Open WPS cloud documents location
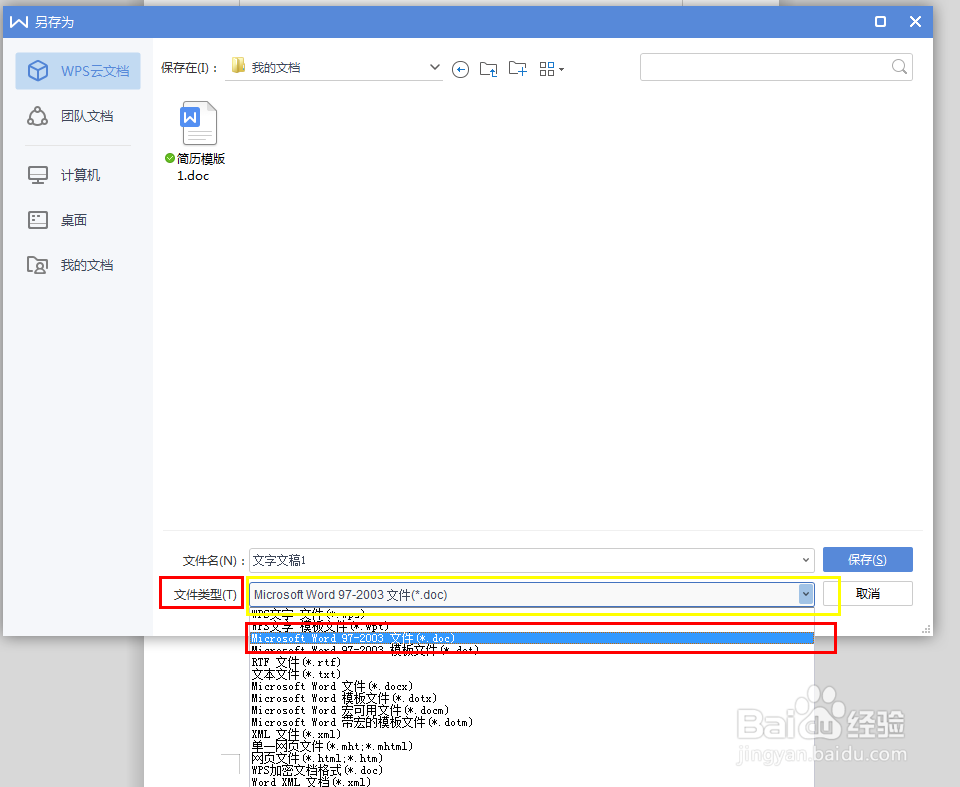The height and width of the screenshot is (787, 960). tap(78, 71)
